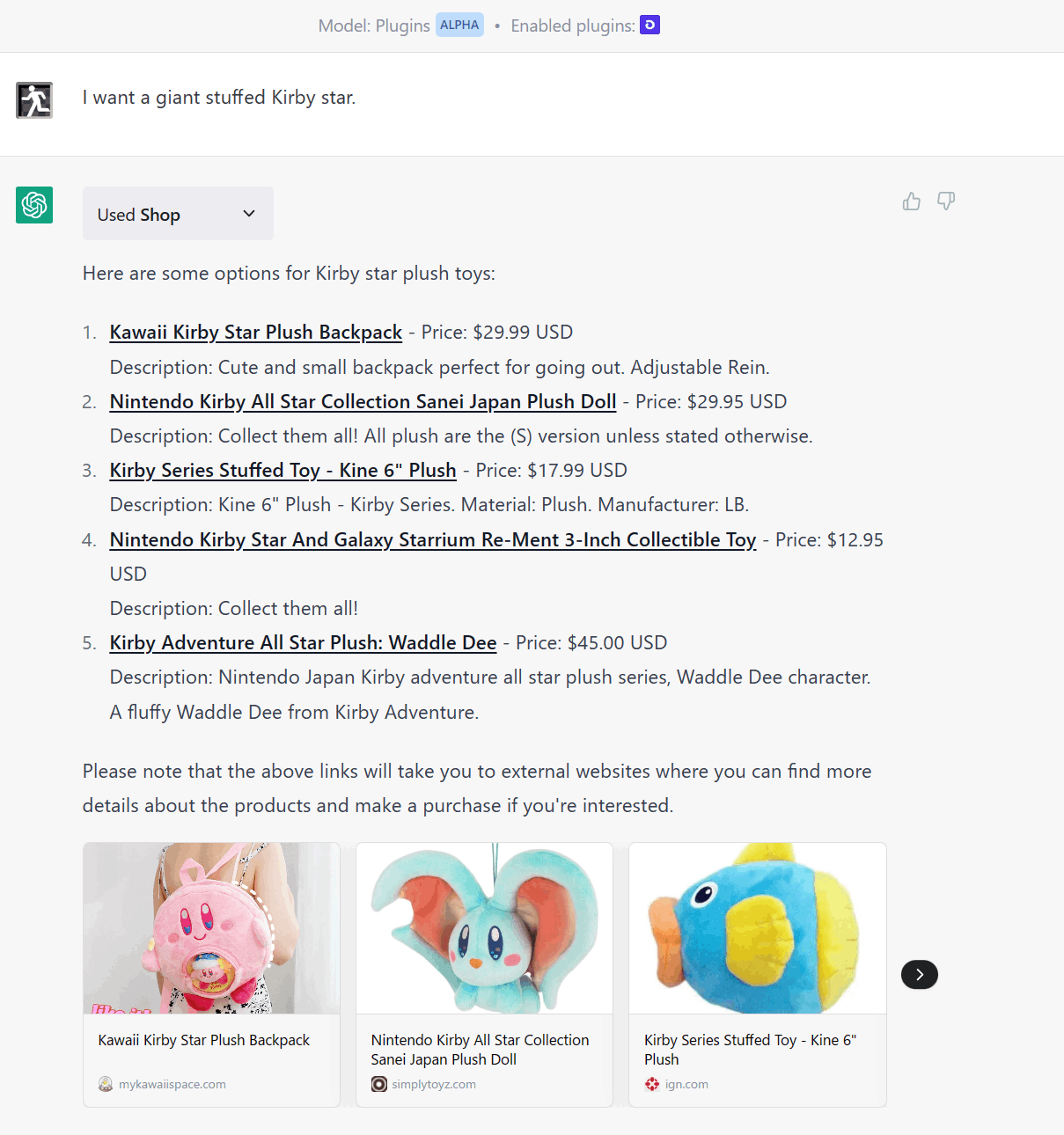Image resolution: width=1064 pixels, height=1135 pixels.
Task: Click the 'Kine 6" Plush - Kirby Series' description
Action: 429,505
